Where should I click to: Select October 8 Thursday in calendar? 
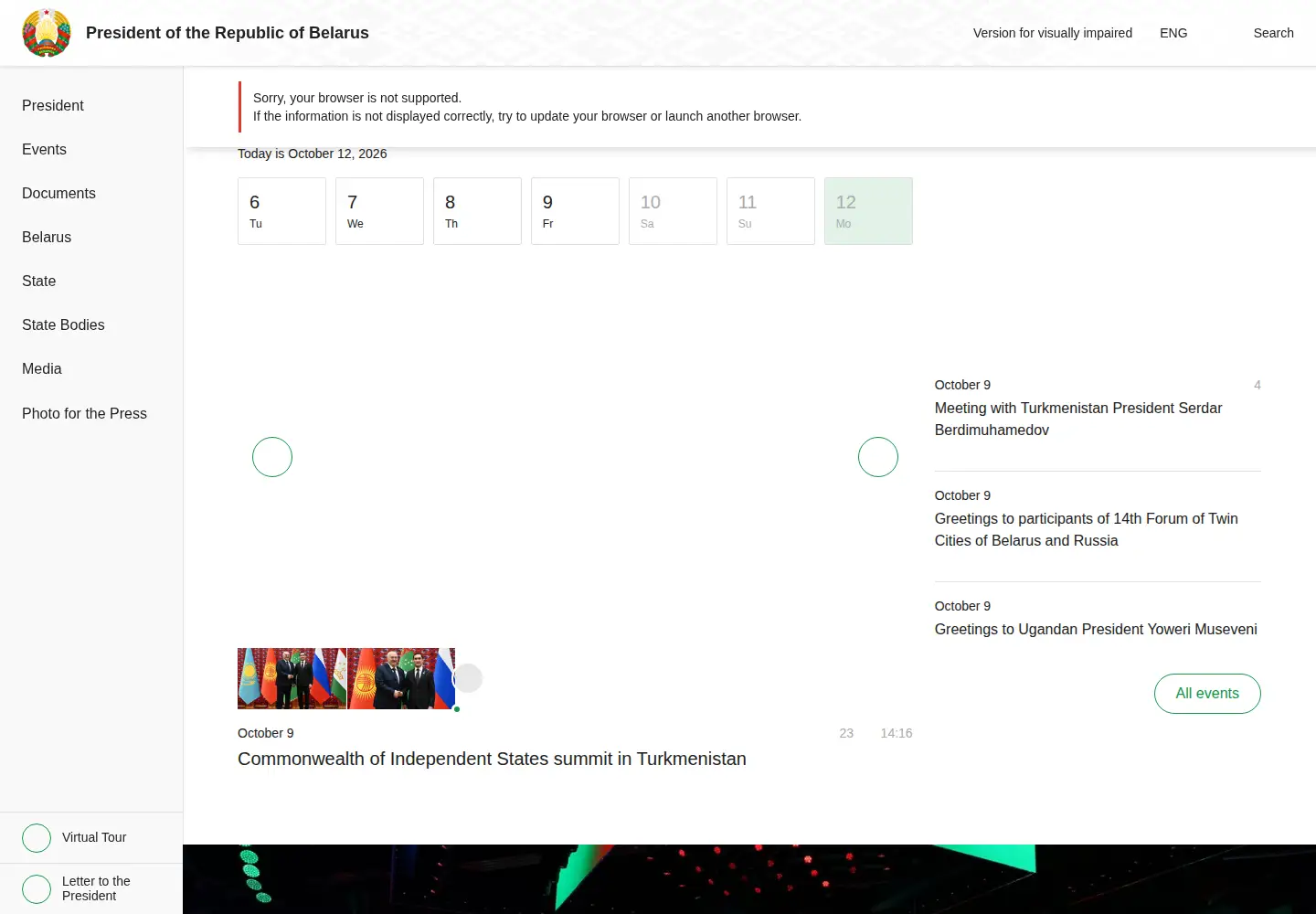(477, 211)
